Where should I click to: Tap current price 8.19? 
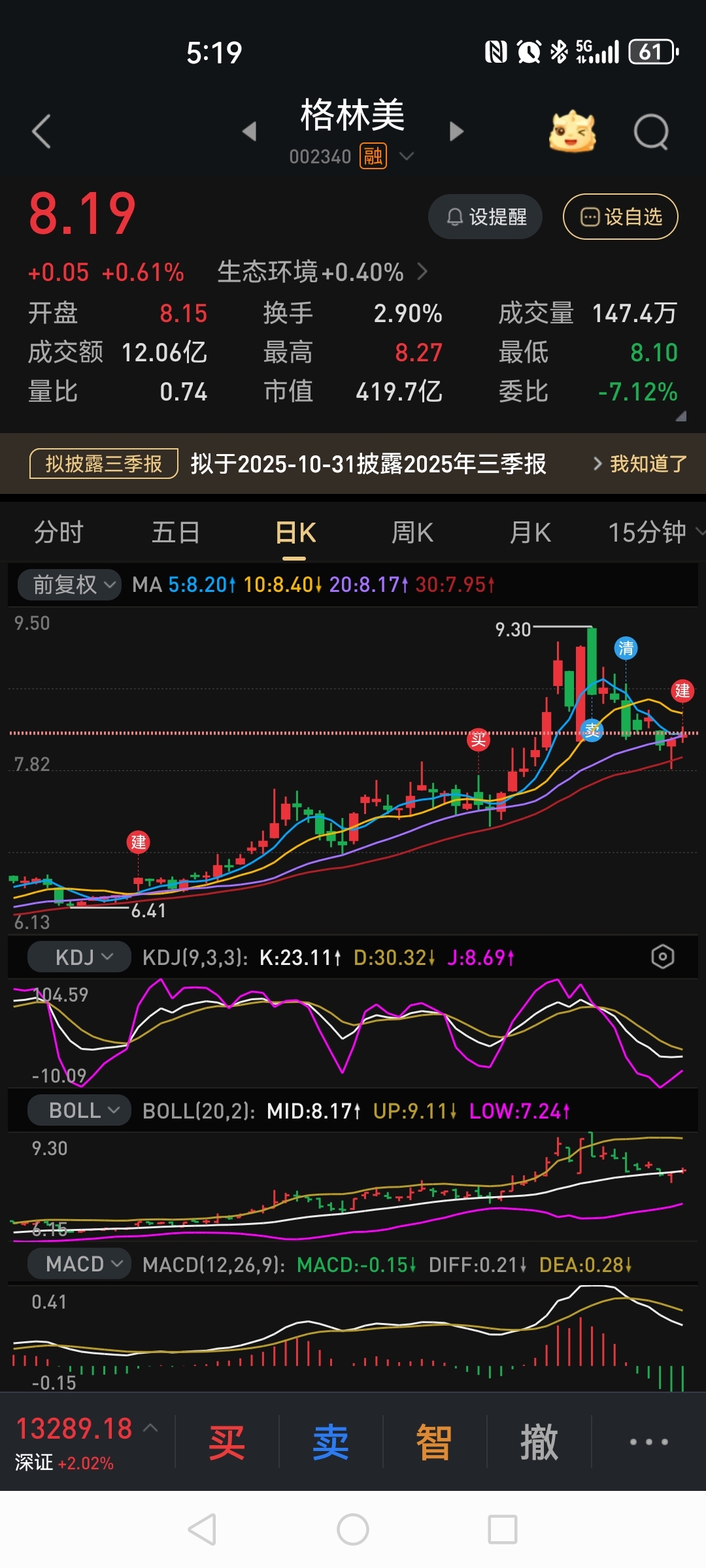(x=82, y=214)
